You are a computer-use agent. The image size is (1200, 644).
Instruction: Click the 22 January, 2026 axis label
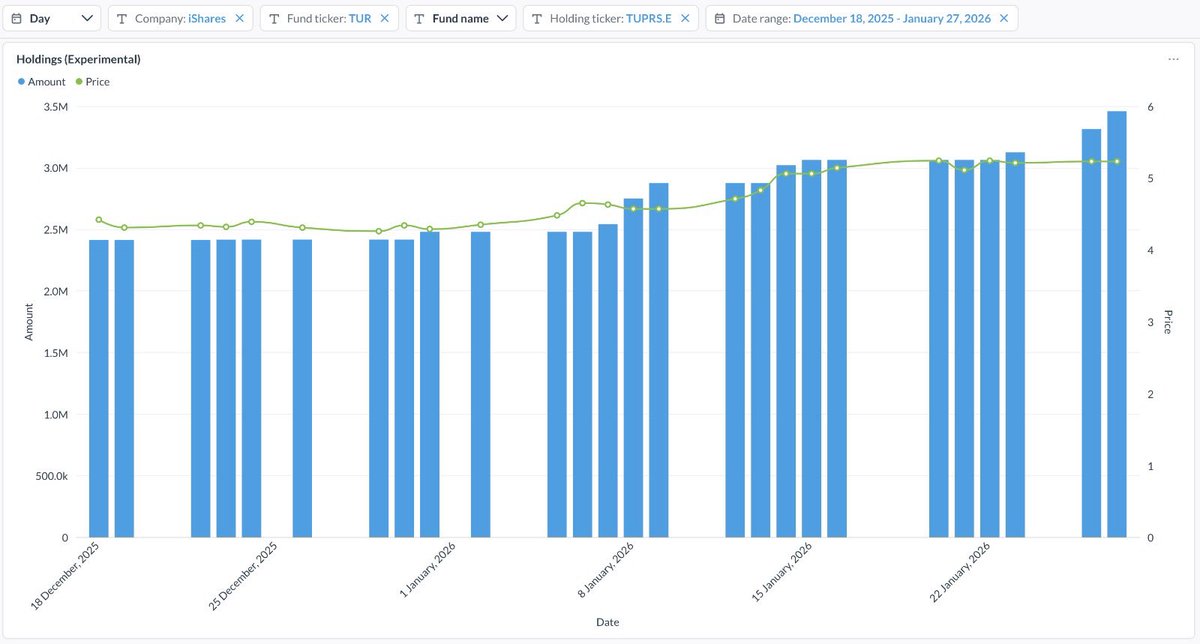(960, 571)
